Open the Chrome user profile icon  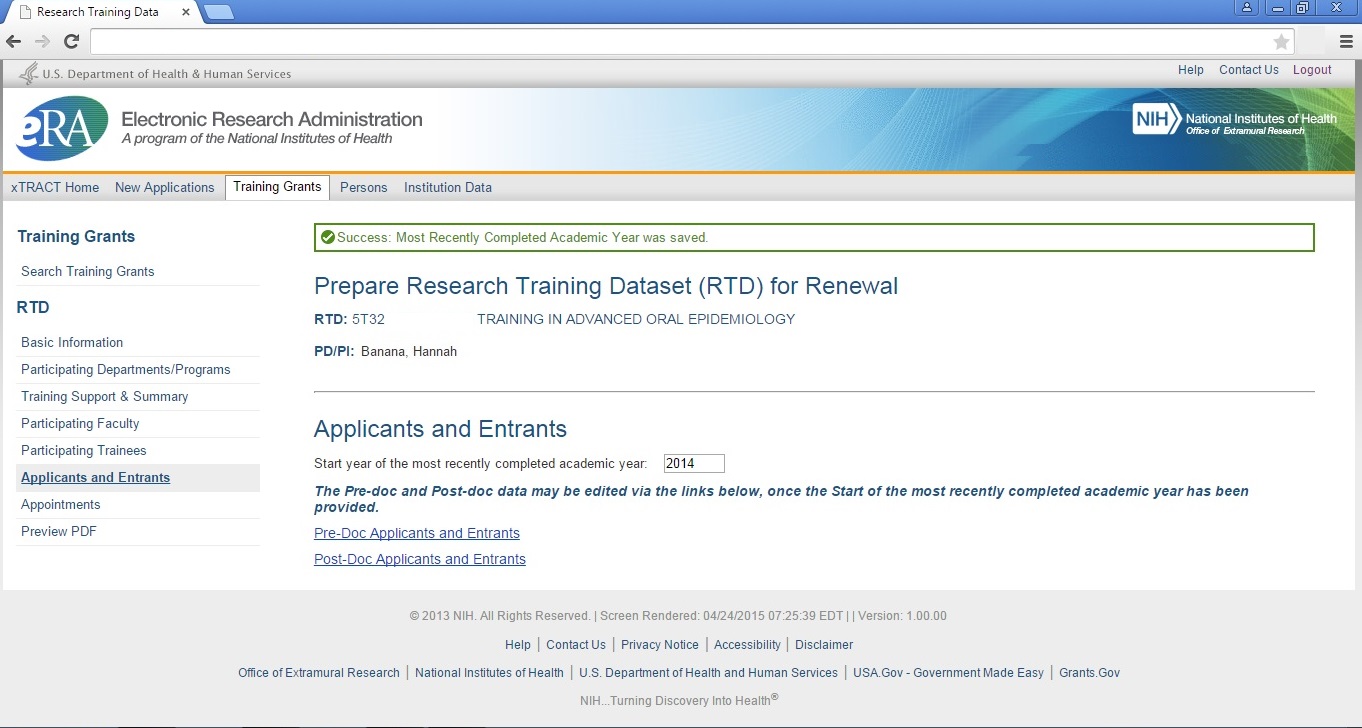pyautogui.click(x=1247, y=7)
